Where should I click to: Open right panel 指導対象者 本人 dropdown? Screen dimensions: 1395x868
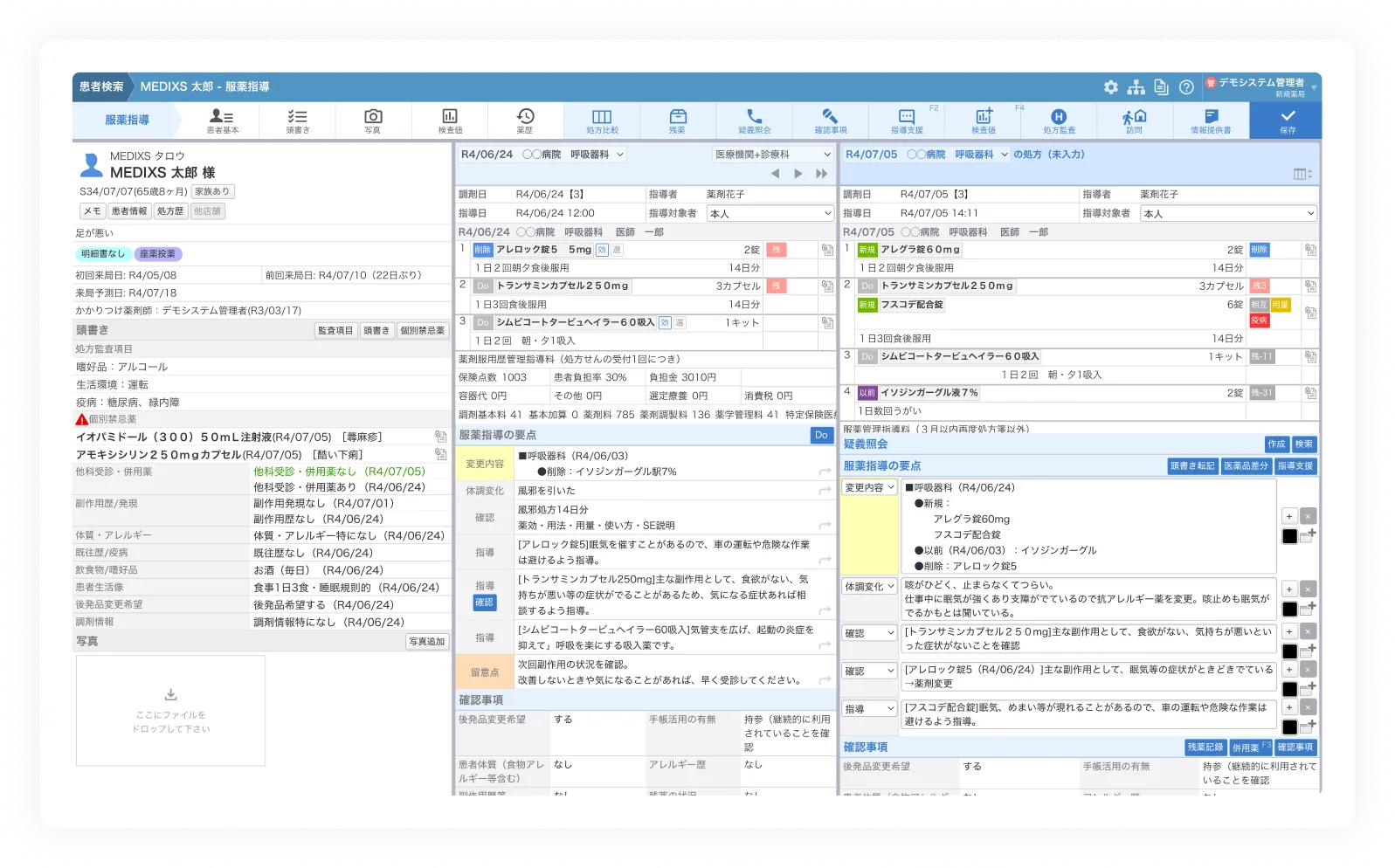(x=1228, y=214)
